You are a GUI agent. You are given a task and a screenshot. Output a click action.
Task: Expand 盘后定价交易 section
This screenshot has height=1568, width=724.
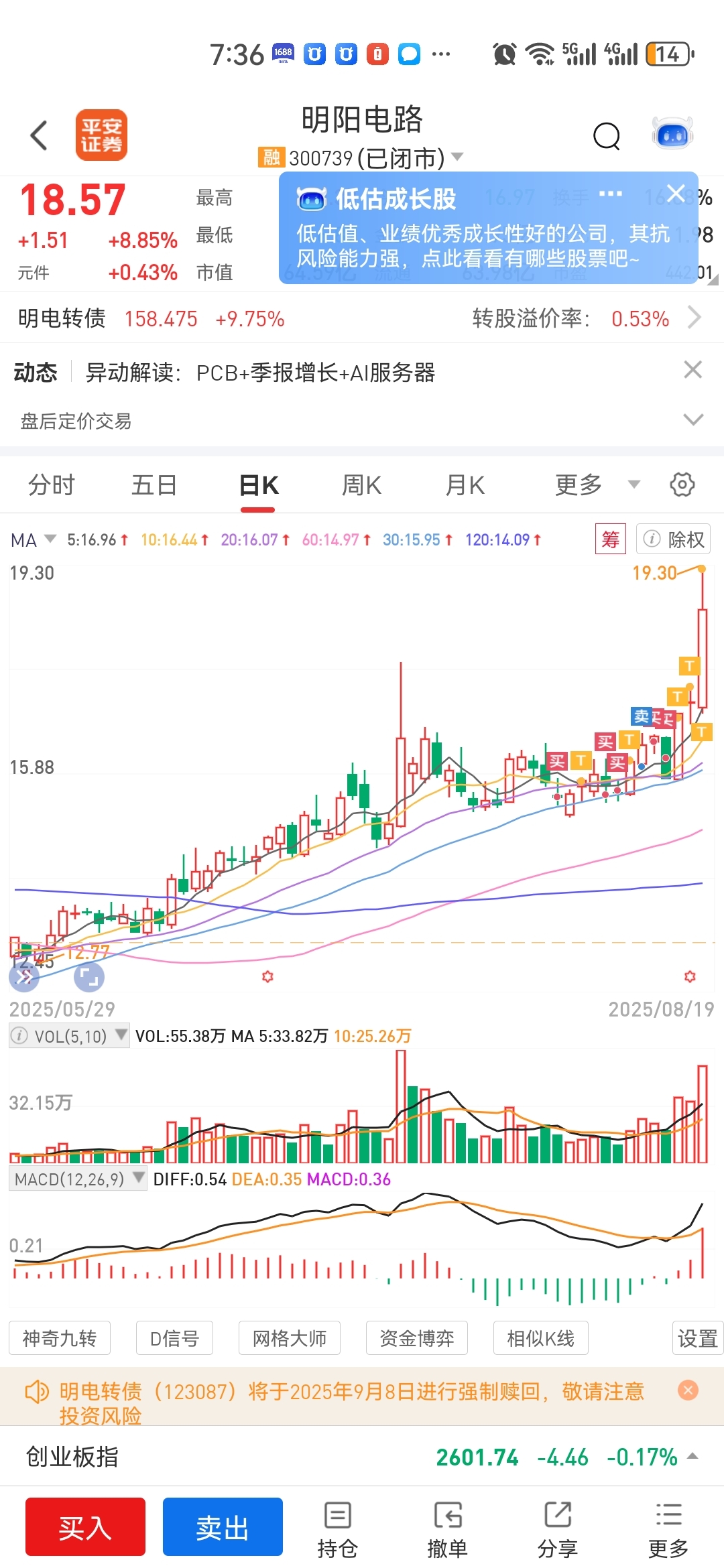coord(692,419)
